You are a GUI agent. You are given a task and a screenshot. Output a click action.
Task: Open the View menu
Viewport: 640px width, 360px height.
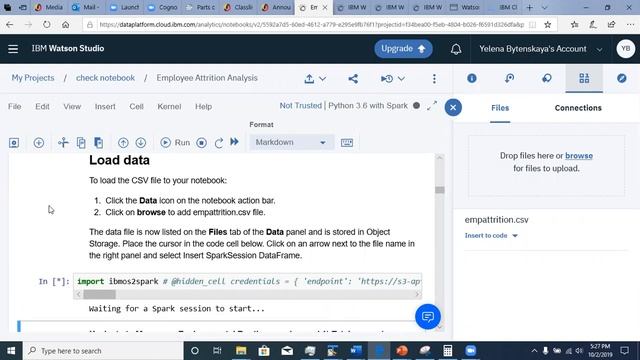pyautogui.click(x=72, y=107)
